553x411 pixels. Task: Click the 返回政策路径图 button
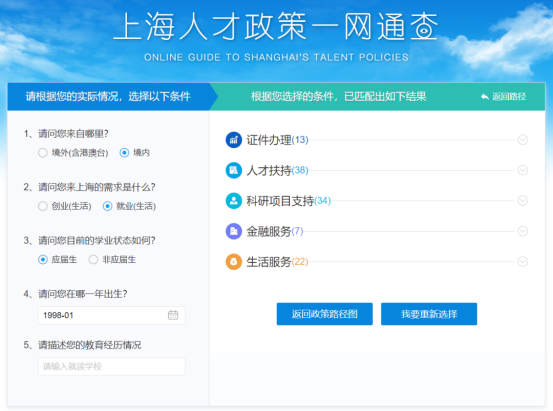324,314
